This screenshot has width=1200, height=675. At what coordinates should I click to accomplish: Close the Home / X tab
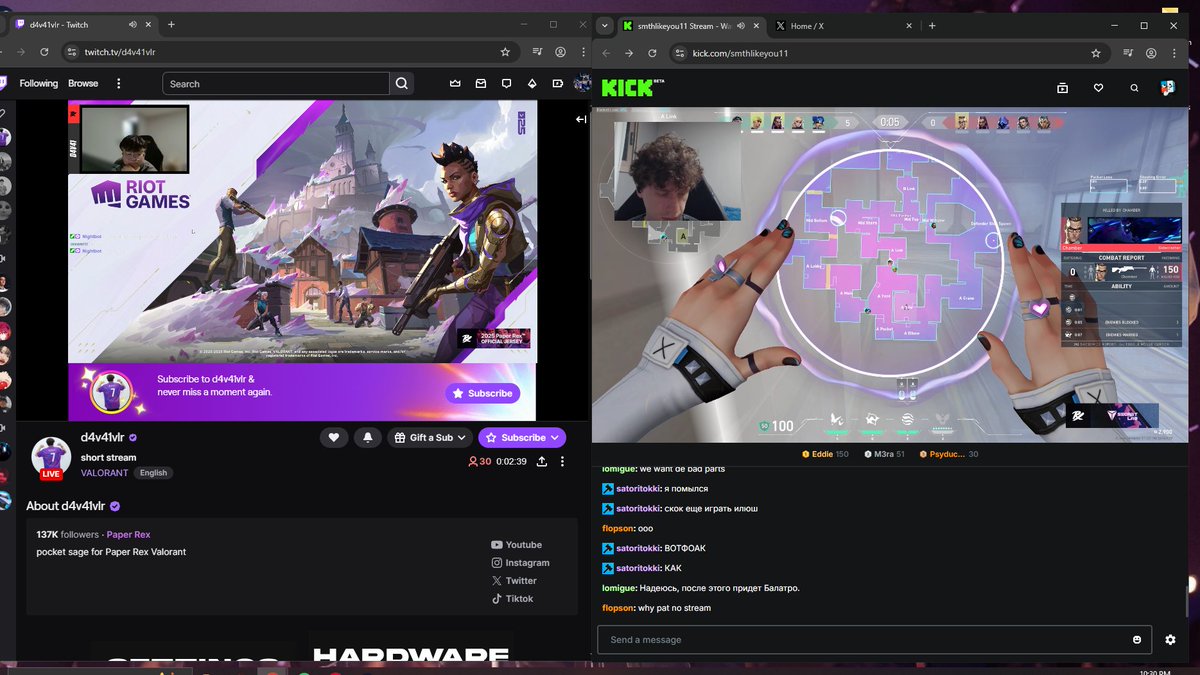point(908,26)
